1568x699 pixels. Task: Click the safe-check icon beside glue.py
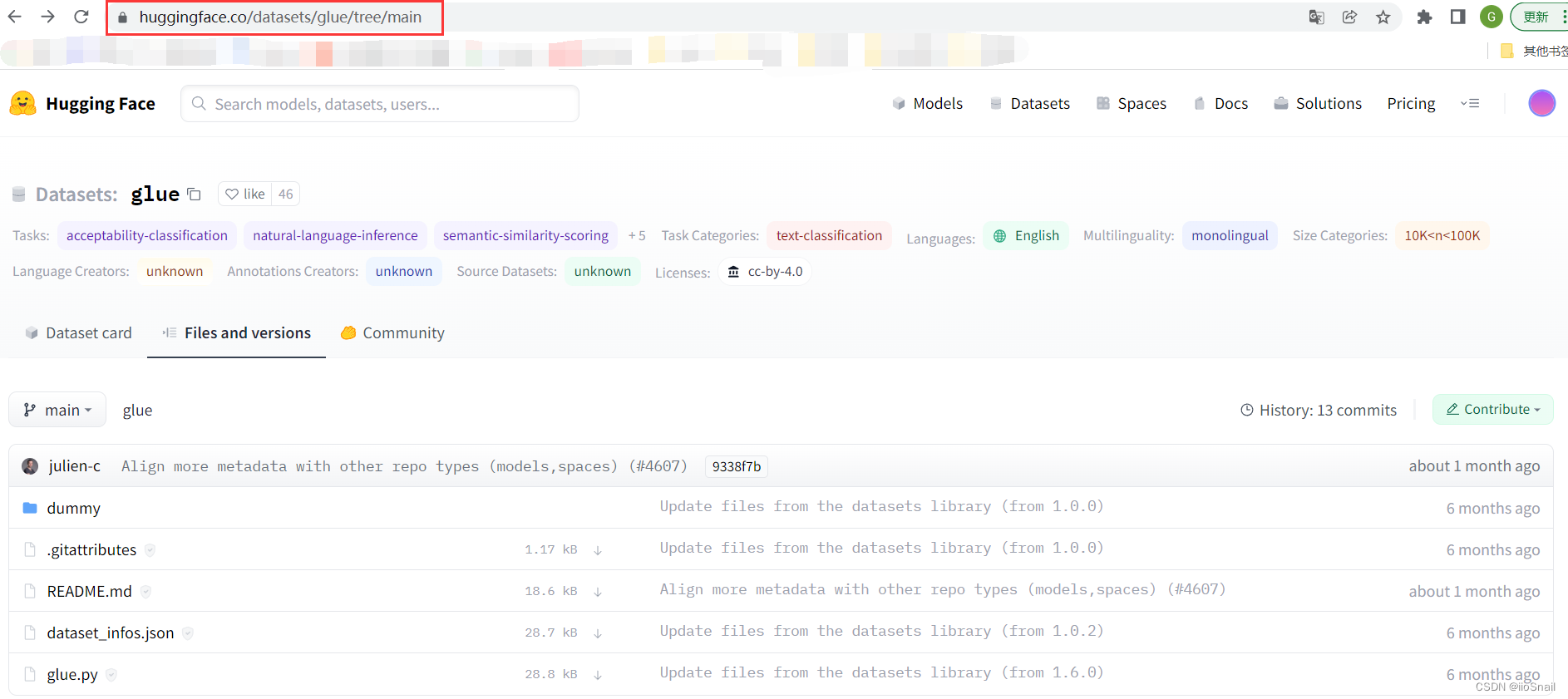click(111, 674)
